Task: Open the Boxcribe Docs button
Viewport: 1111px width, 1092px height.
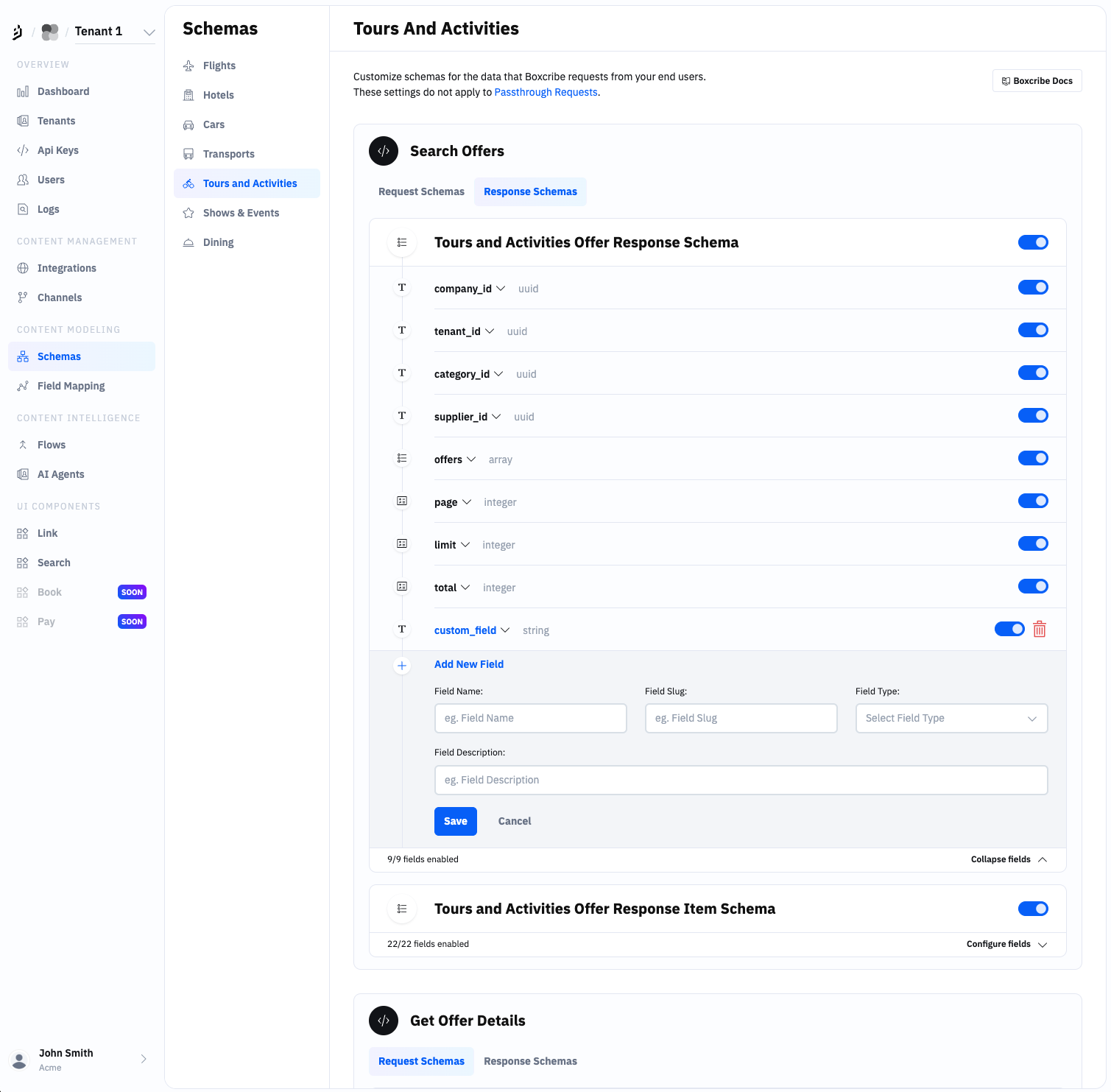Action: click(x=1037, y=81)
